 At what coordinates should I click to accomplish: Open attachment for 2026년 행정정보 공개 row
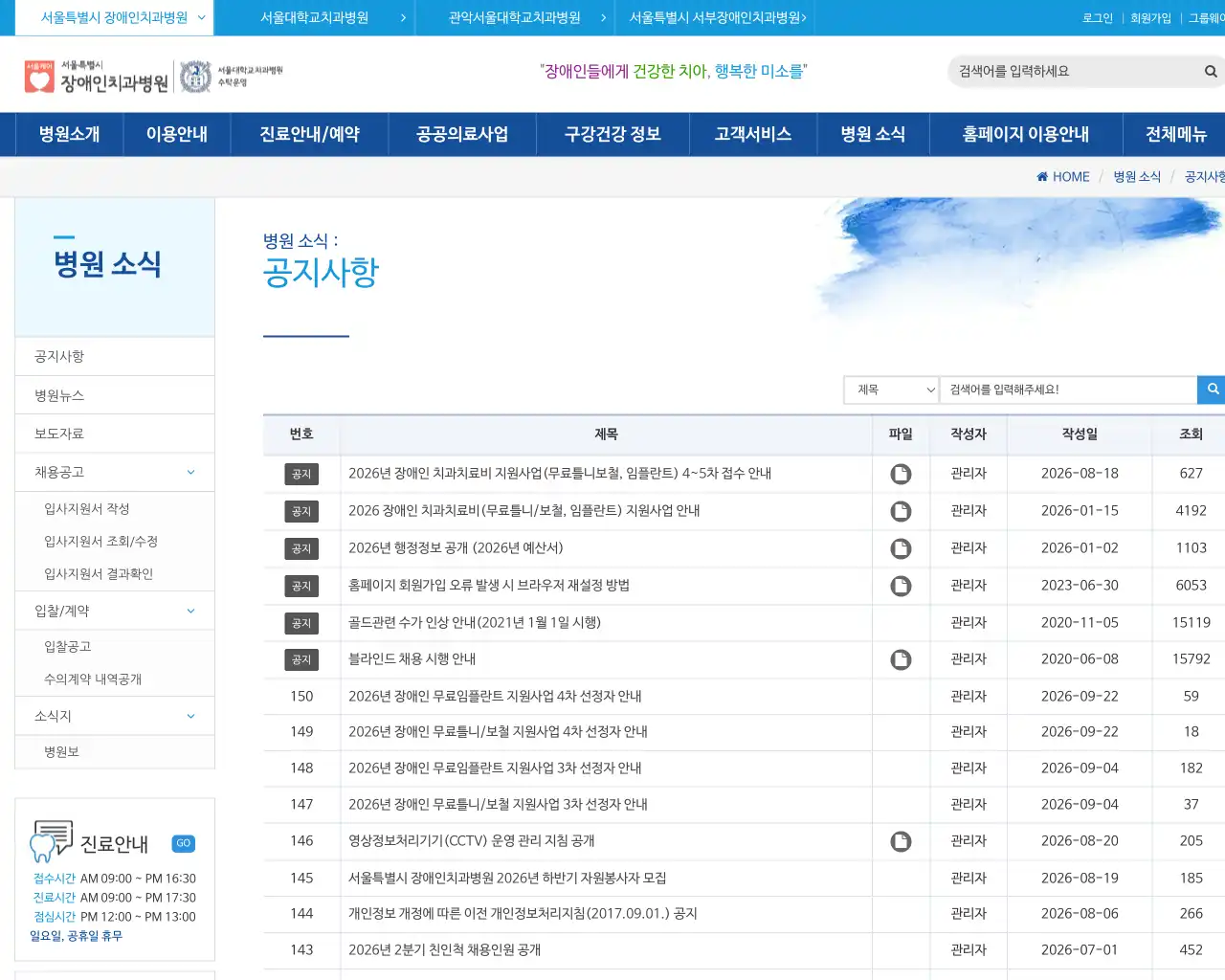coord(901,548)
